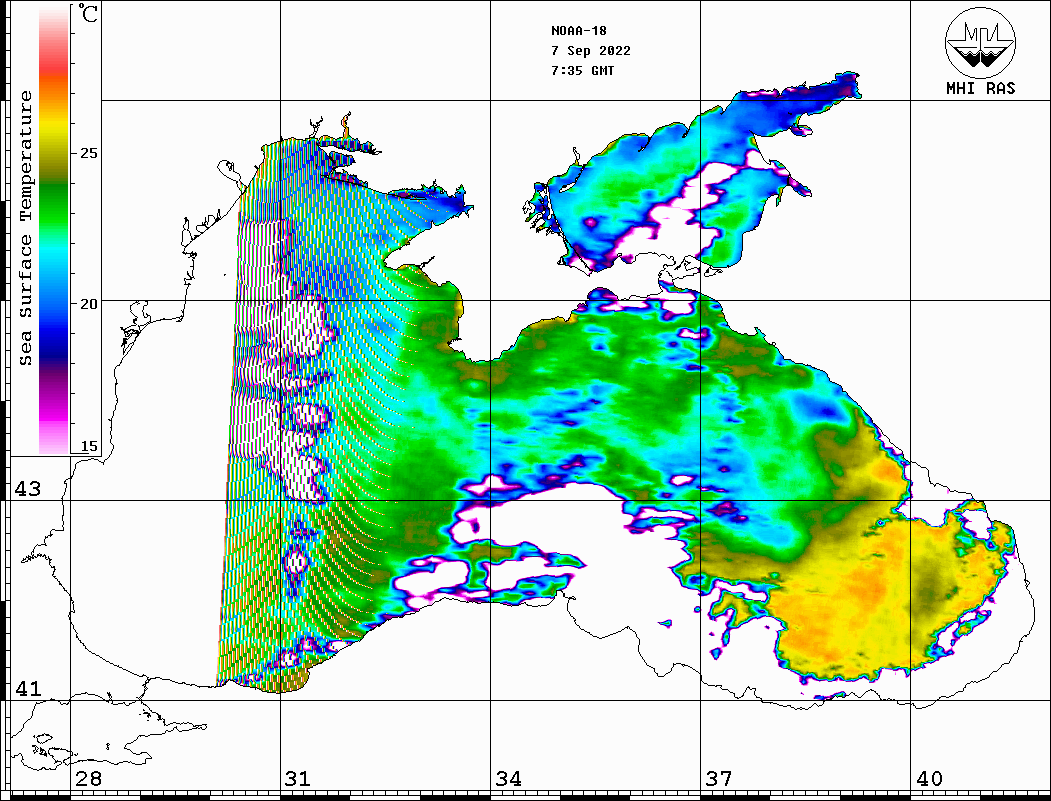Click the sea surface temperature color bar
Screen dimensions: 1051x801
pos(54,230)
